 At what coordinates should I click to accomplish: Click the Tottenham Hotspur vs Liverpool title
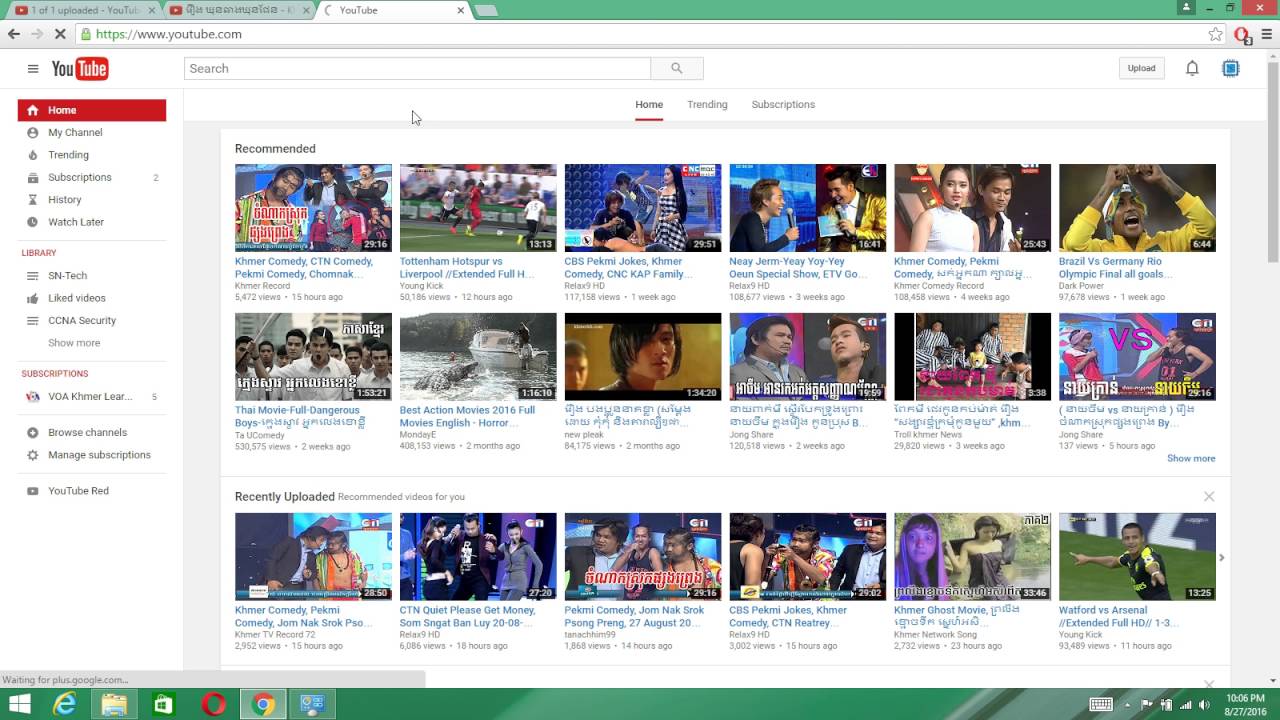467,268
